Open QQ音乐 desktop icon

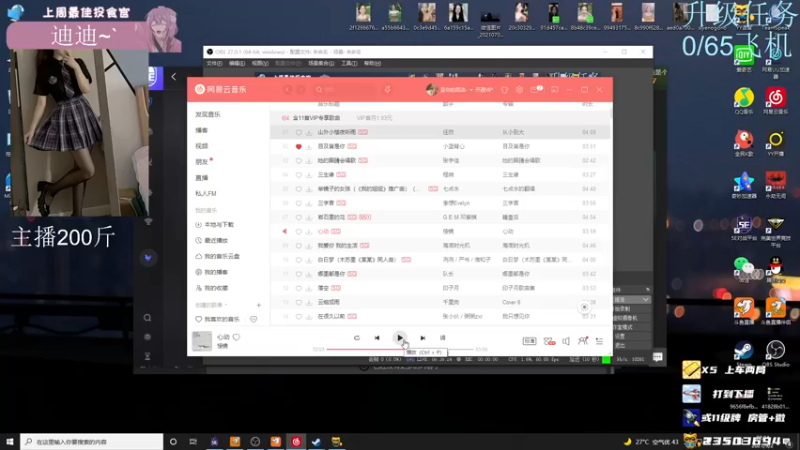pos(744,101)
